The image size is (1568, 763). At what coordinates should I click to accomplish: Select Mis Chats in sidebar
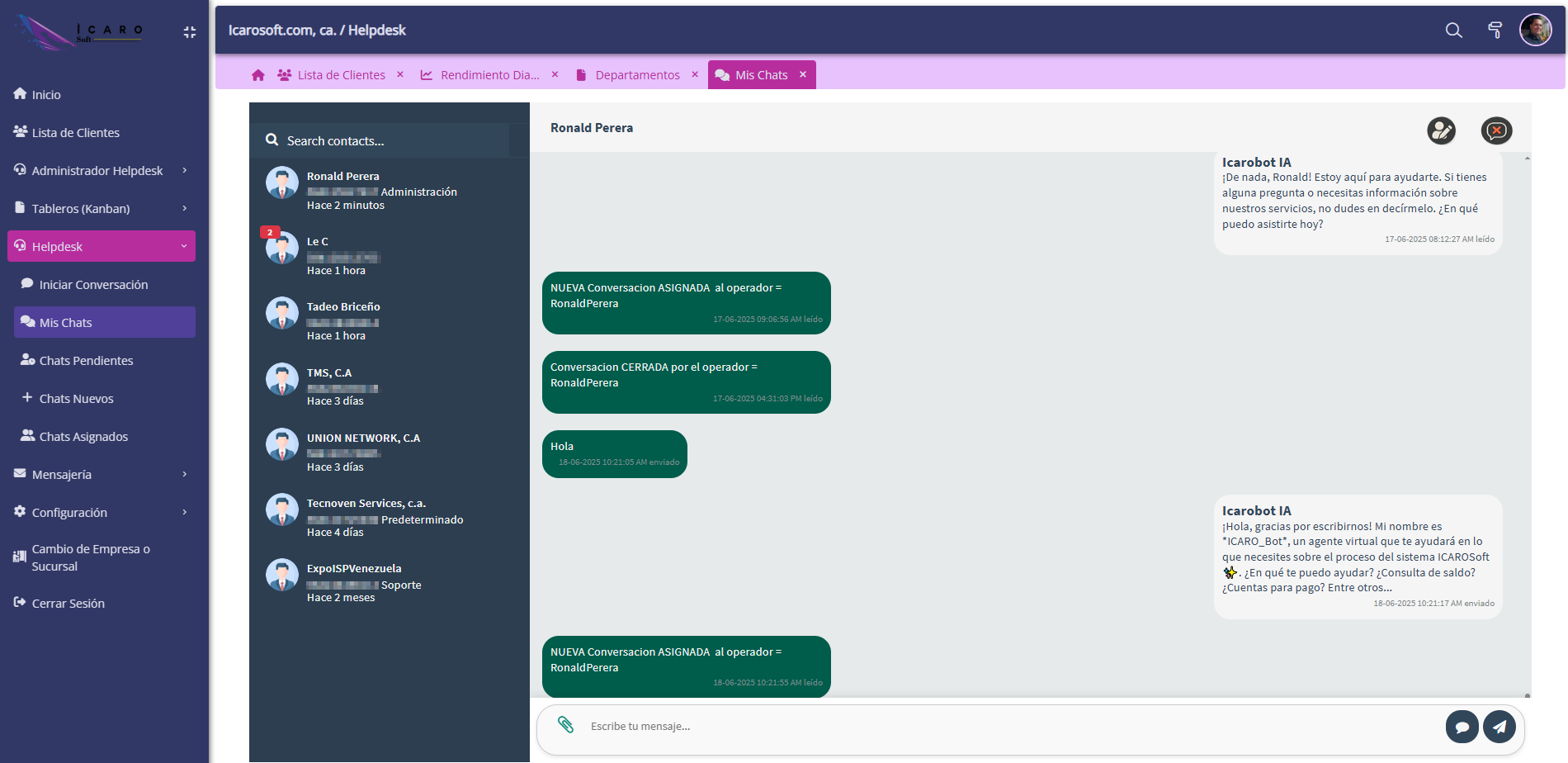point(105,322)
